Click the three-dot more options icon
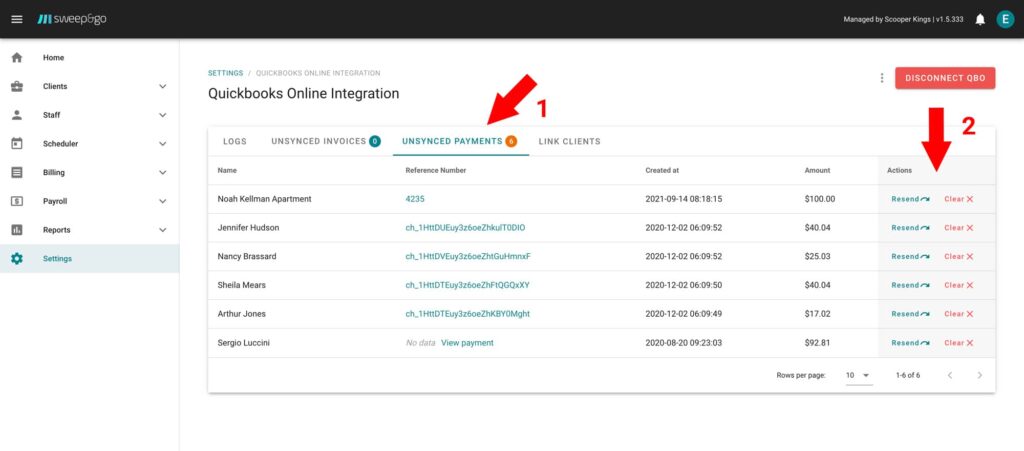1024x451 pixels. 881,78
